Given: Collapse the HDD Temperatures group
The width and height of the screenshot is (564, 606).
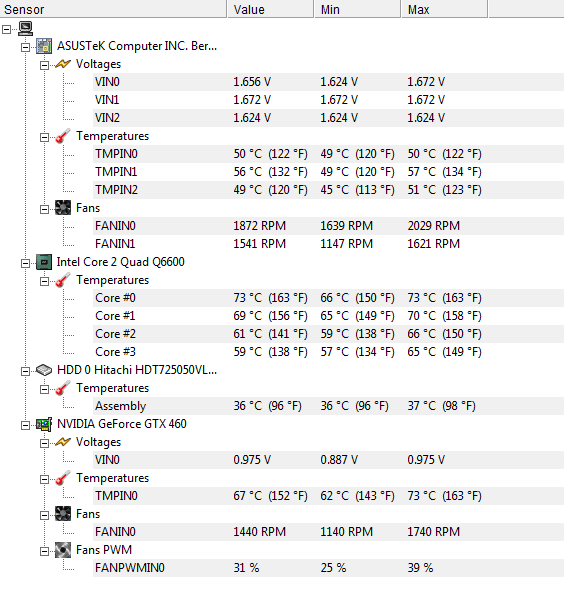Looking at the screenshot, I should (44, 389).
